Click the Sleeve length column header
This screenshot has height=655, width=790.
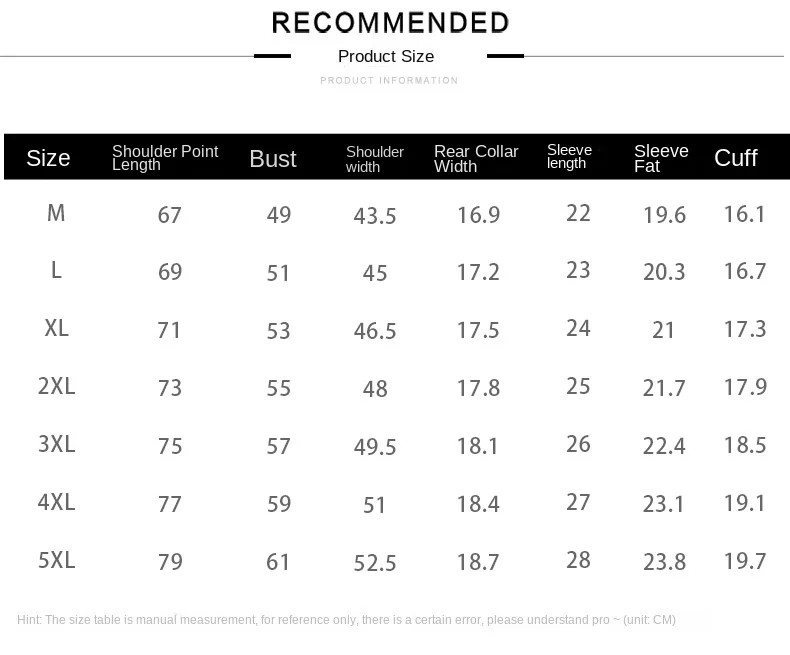point(569,157)
